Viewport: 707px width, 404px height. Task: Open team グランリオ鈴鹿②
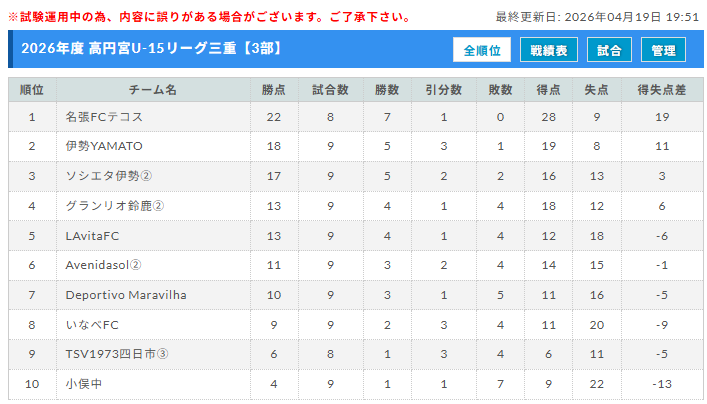pyautogui.click(x=114, y=206)
